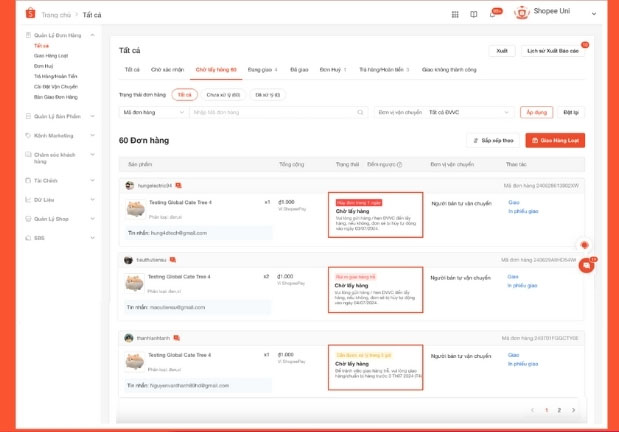Viewport: 619px width, 432px height.
Task: Open Lịch sử Xuất Báo cáo
Action: [553, 51]
